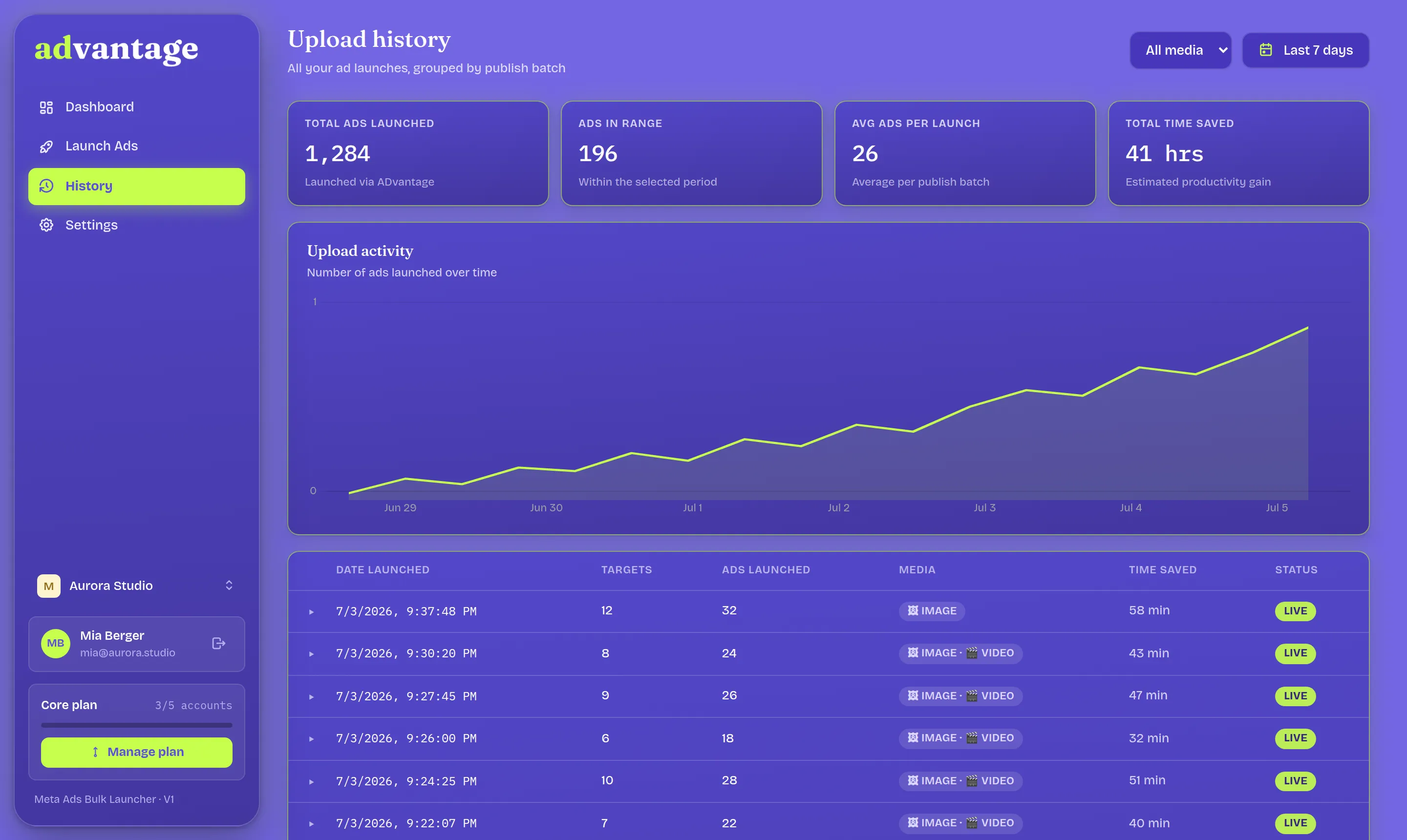
Task: Click the log out icon beside Mia Berger
Action: coord(218,644)
